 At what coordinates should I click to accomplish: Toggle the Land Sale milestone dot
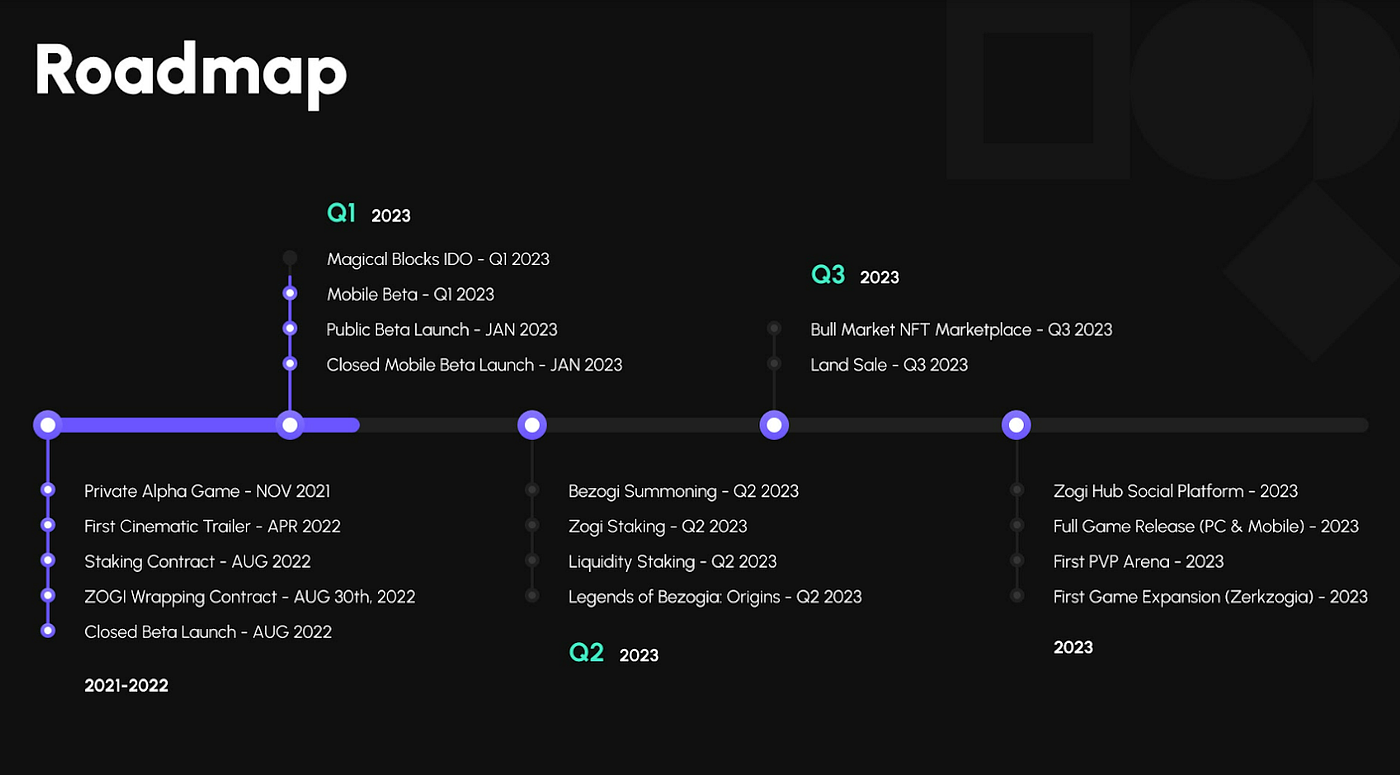[x=773, y=362]
